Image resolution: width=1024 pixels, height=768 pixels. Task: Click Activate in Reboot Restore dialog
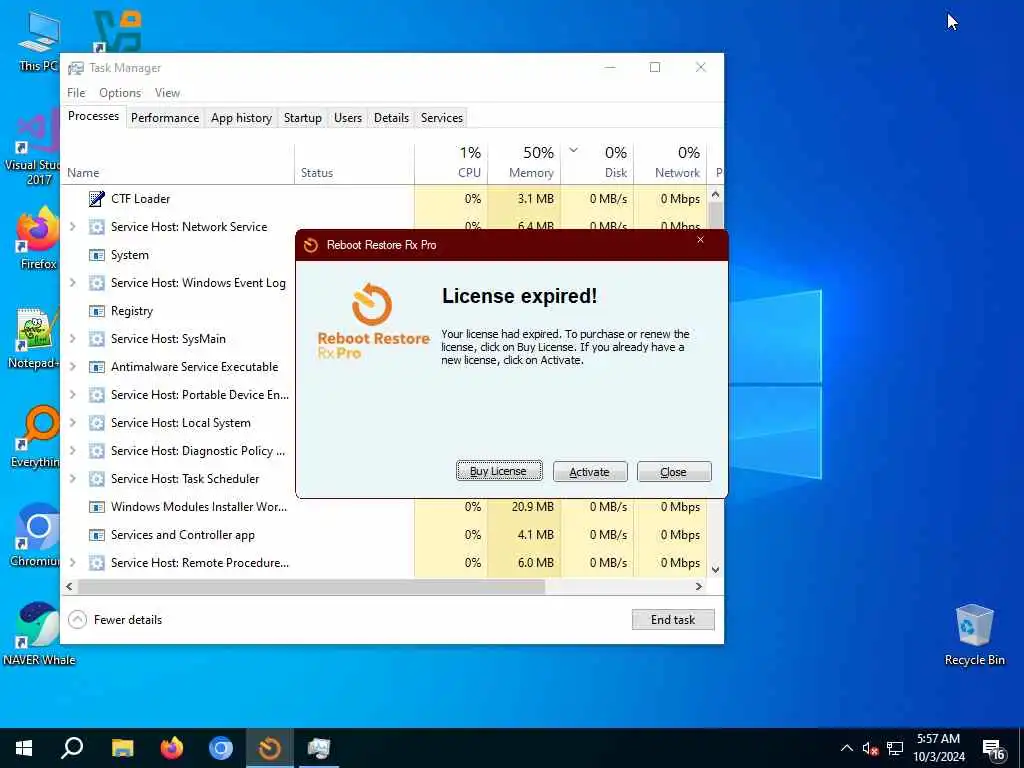coord(590,472)
